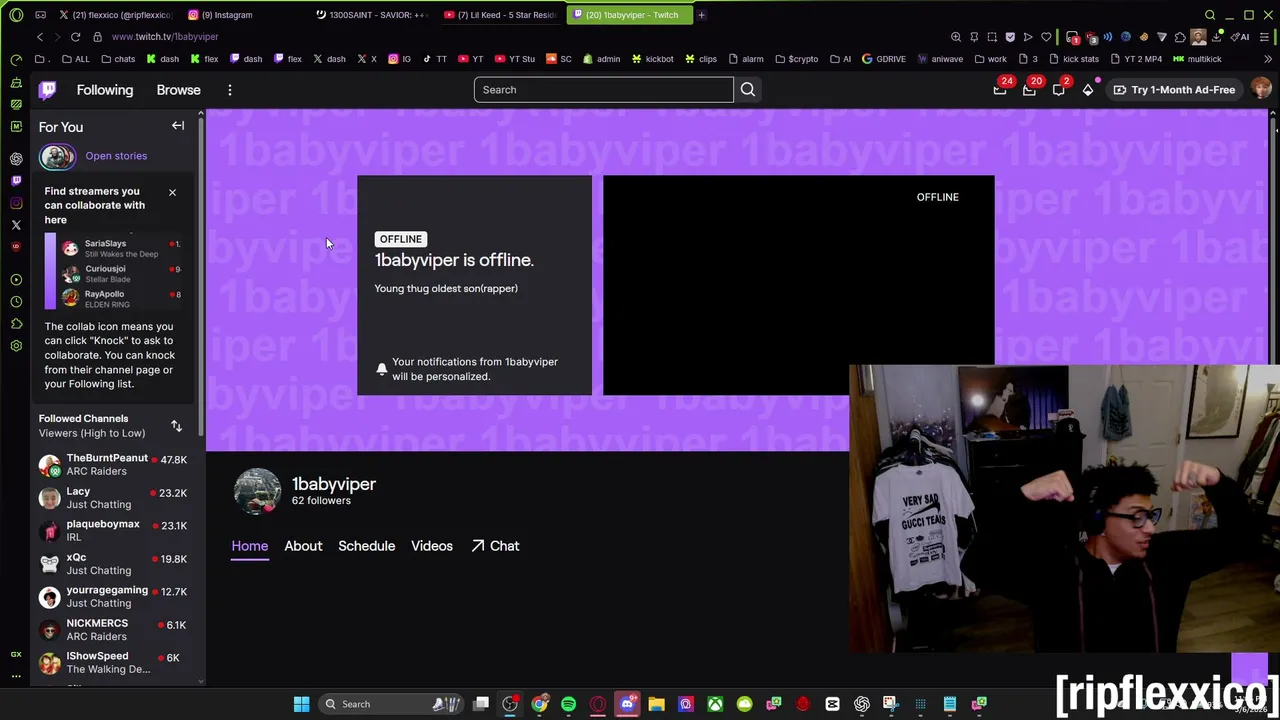
Task: Open the work bookmark folder
Action: point(990,59)
